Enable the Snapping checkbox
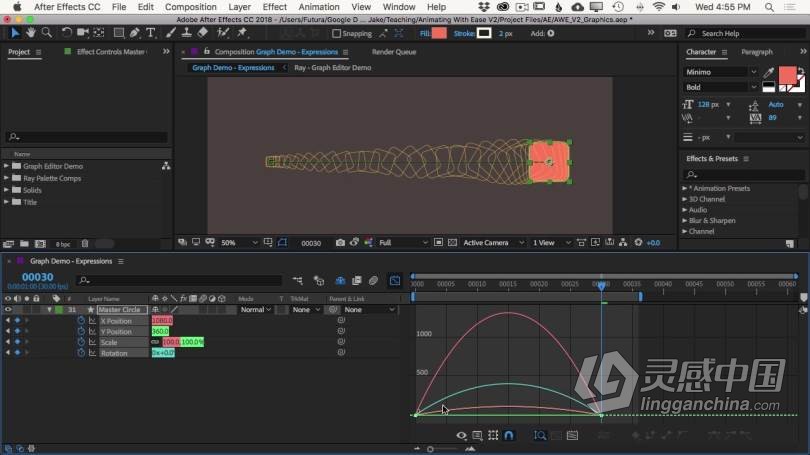This screenshot has height=455, width=810. 336,33
